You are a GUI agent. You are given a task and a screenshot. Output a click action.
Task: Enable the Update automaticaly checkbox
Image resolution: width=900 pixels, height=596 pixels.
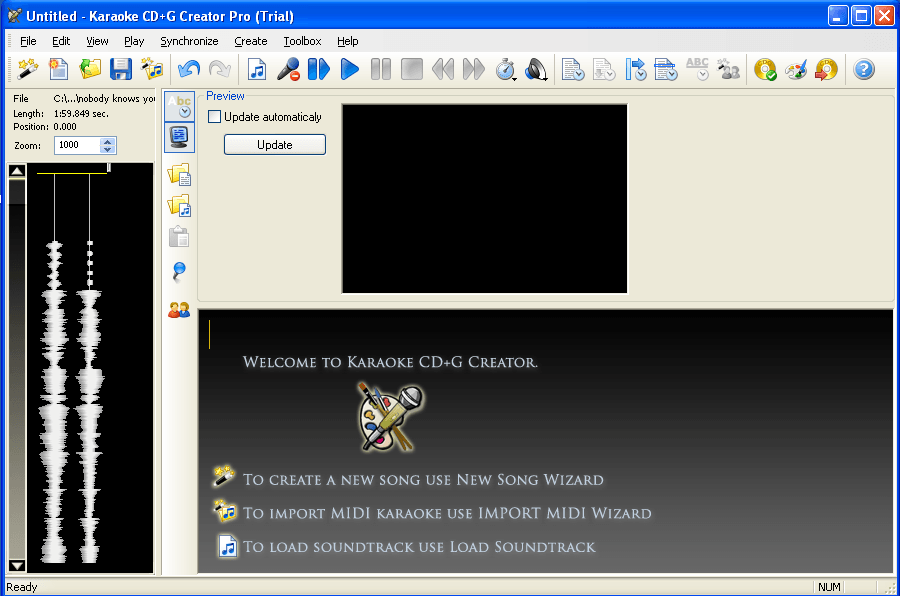(214, 117)
